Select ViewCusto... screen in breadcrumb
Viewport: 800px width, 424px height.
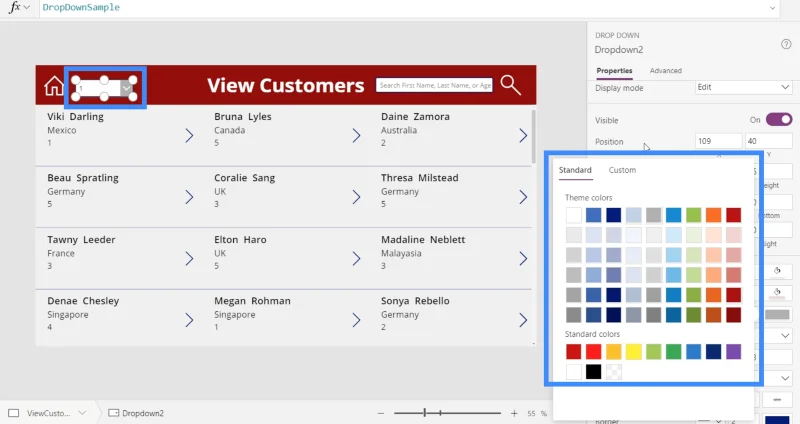(47, 413)
